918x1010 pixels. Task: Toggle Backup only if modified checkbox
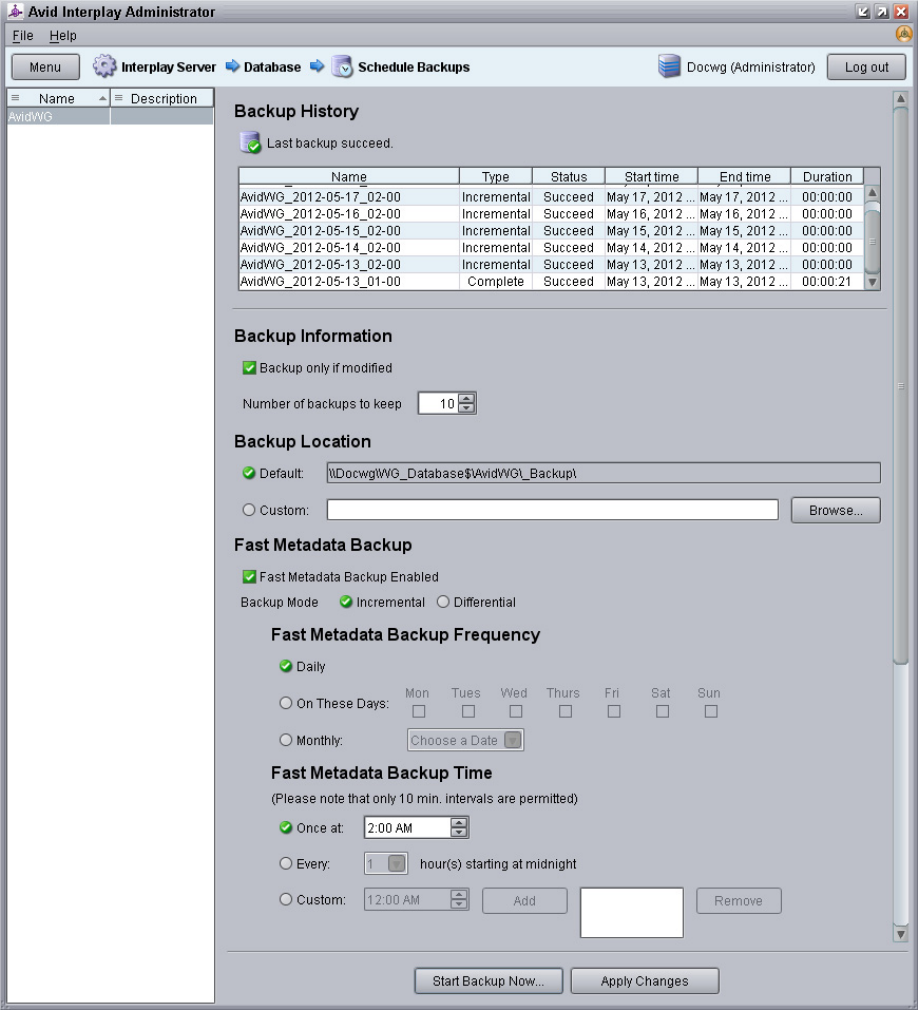249,368
